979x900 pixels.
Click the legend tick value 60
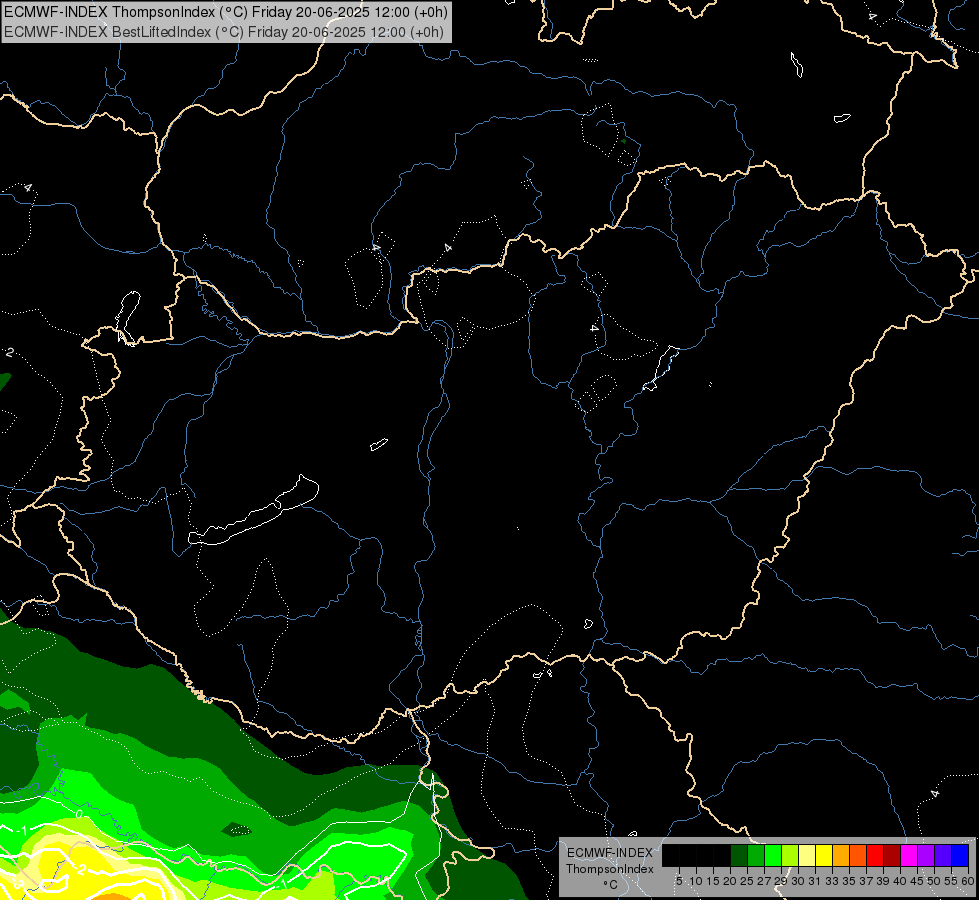pos(968,881)
